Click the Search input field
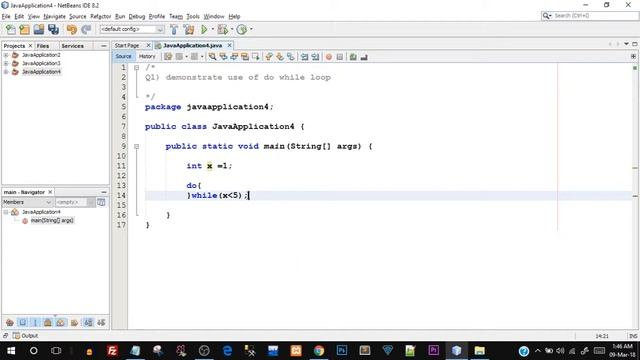Viewport: 640px width, 360px height. pos(590,16)
